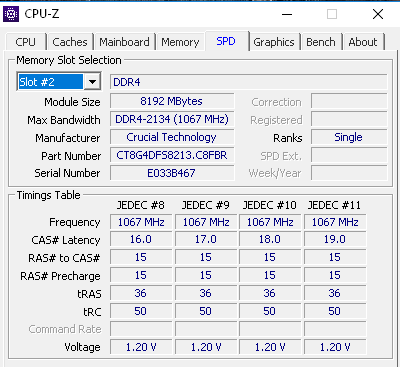The image size is (400, 367).
Task: Click the JEDEC #8 column header
Action: tap(141, 205)
